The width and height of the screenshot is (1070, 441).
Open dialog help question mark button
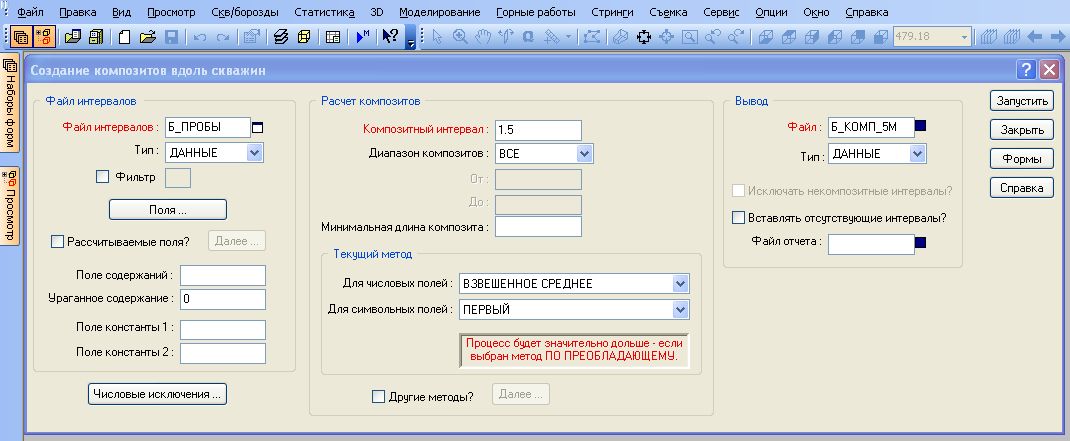(x=1026, y=69)
